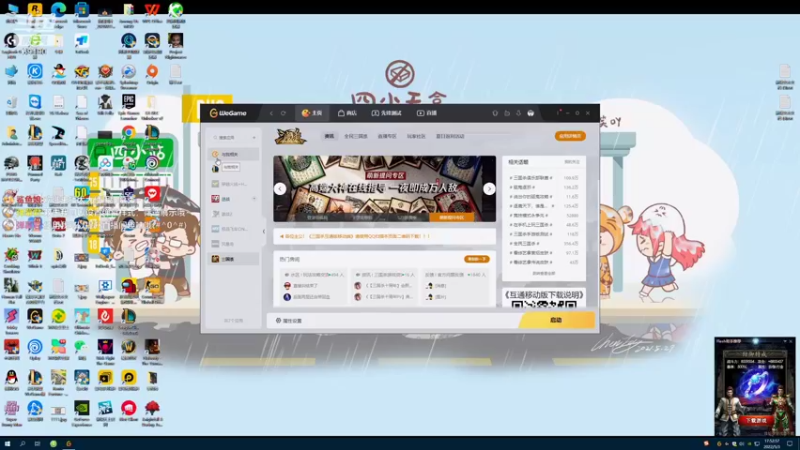
Task: Open the Windows Start menu
Action: tap(7, 443)
